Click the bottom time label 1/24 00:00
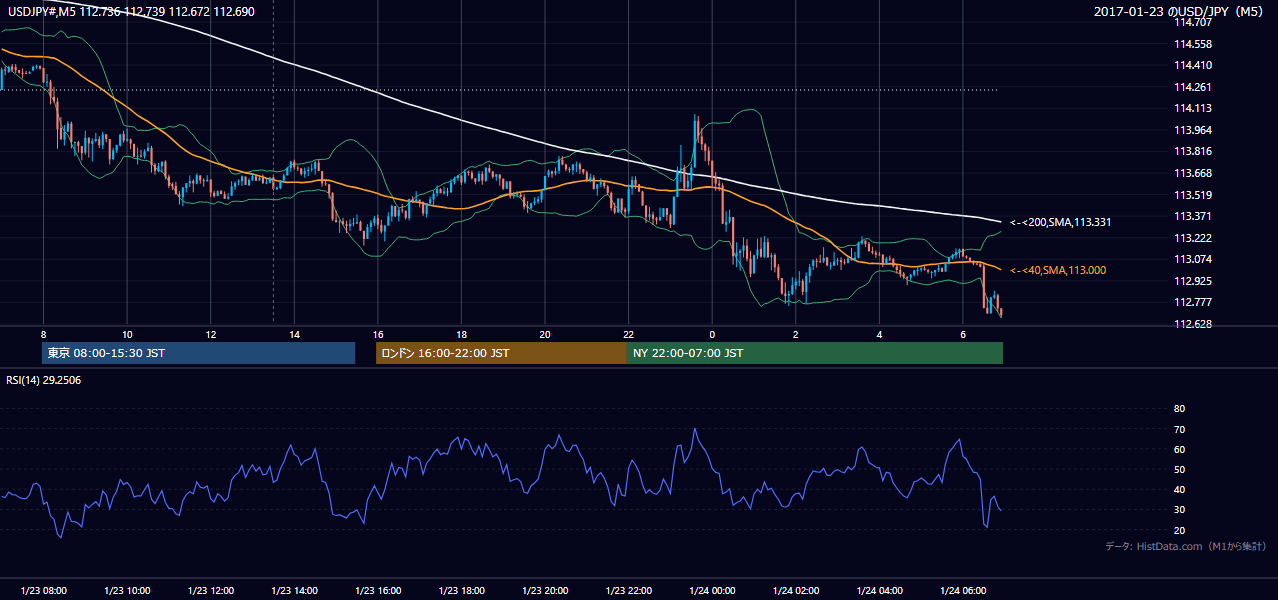Viewport: 1278px width, 600px height. 712,591
